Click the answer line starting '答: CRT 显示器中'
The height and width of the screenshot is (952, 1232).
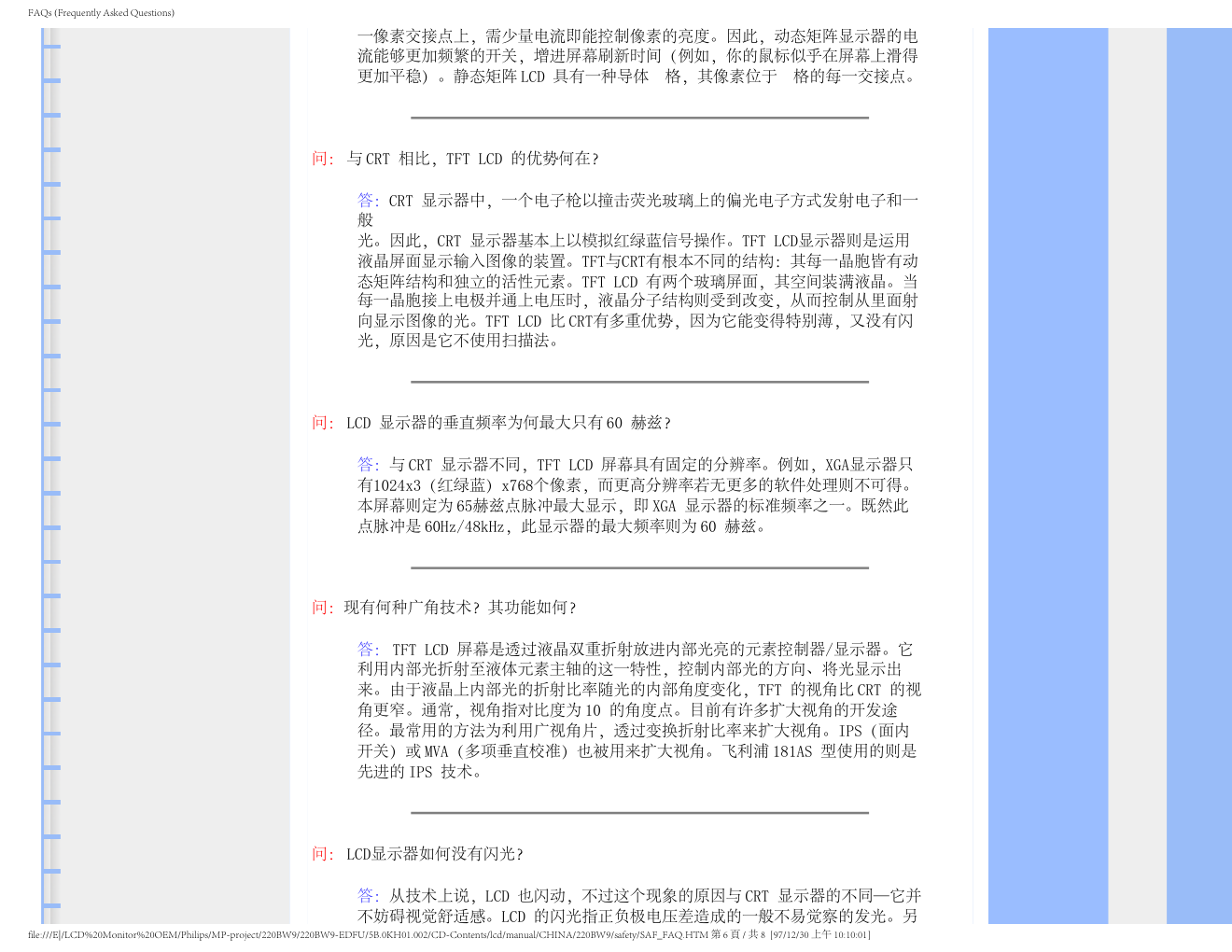coord(638,200)
